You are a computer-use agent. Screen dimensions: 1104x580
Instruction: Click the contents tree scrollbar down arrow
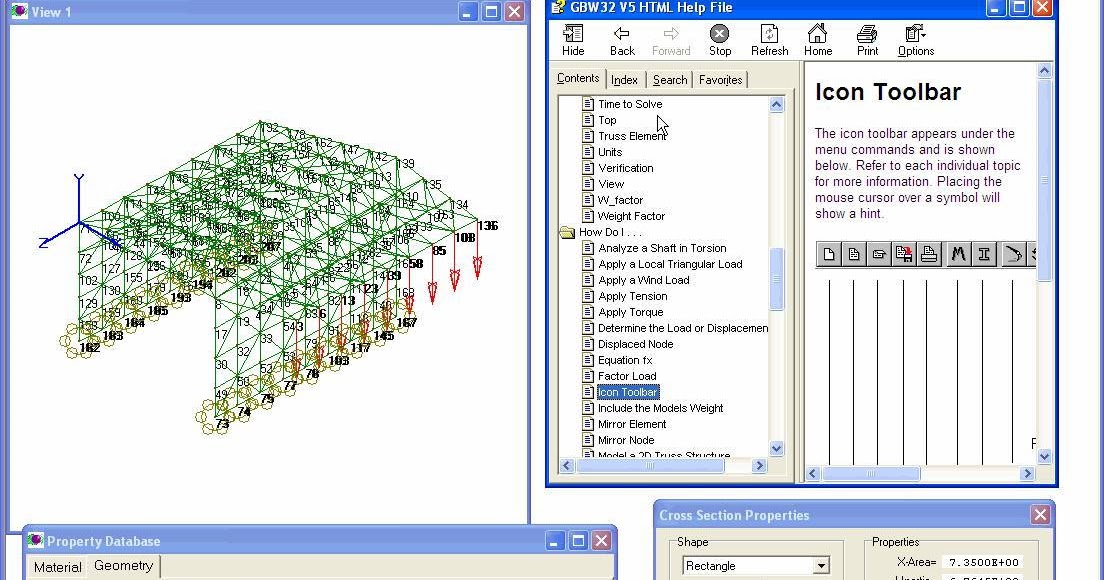[x=776, y=448]
